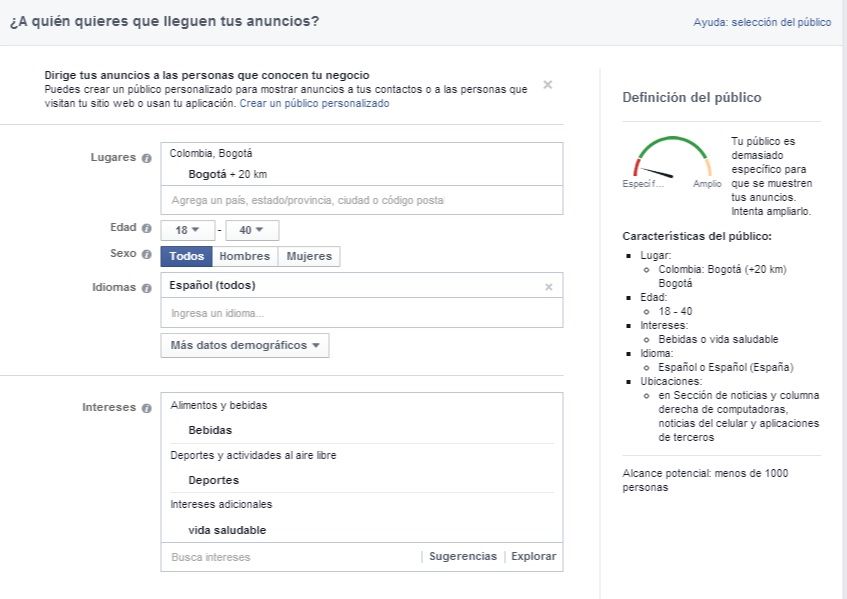
Task: Open Ayuda: selección del público link
Action: (x=761, y=22)
